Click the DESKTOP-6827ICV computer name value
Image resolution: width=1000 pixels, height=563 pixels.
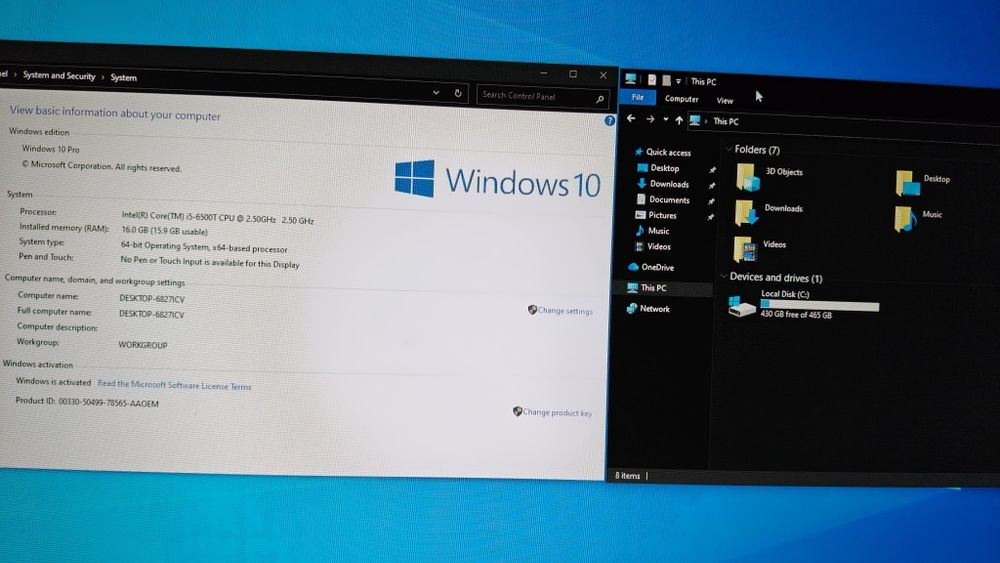click(152, 298)
